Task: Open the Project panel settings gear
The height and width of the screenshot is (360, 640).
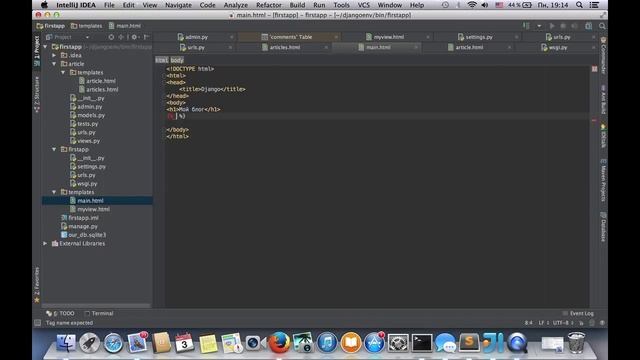Action: (x=134, y=37)
